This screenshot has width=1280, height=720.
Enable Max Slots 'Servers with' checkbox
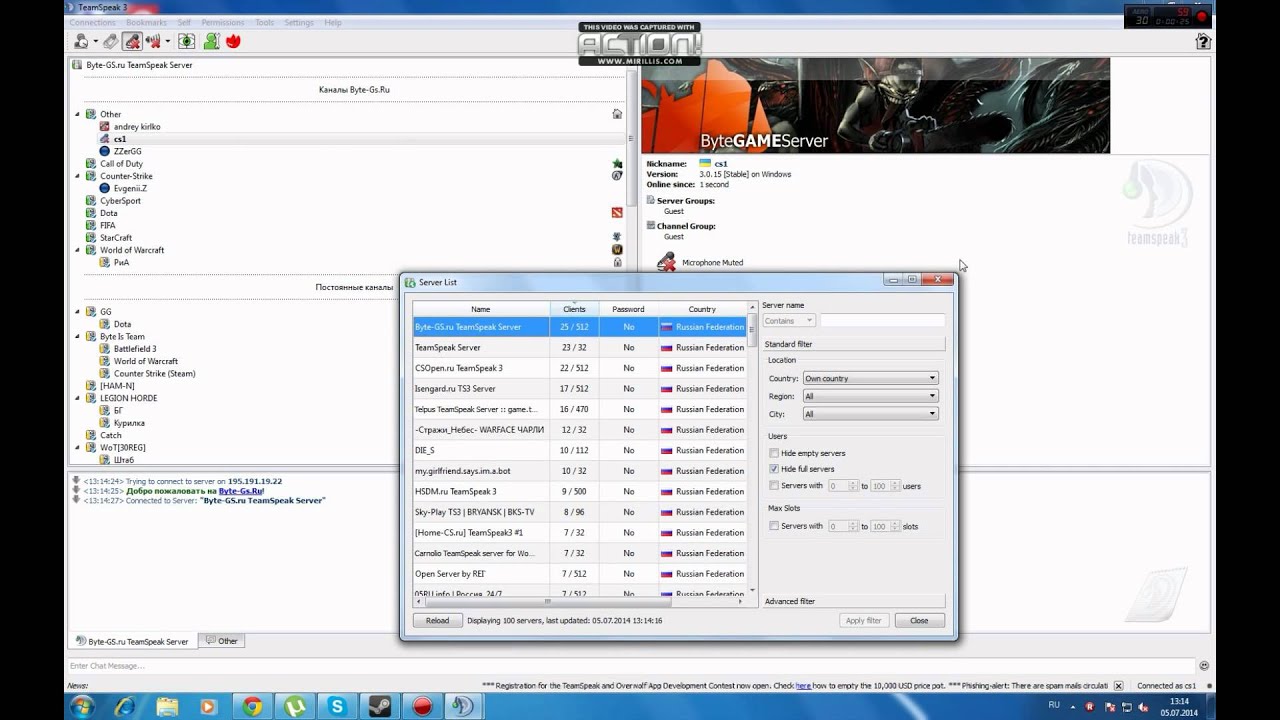coord(774,526)
